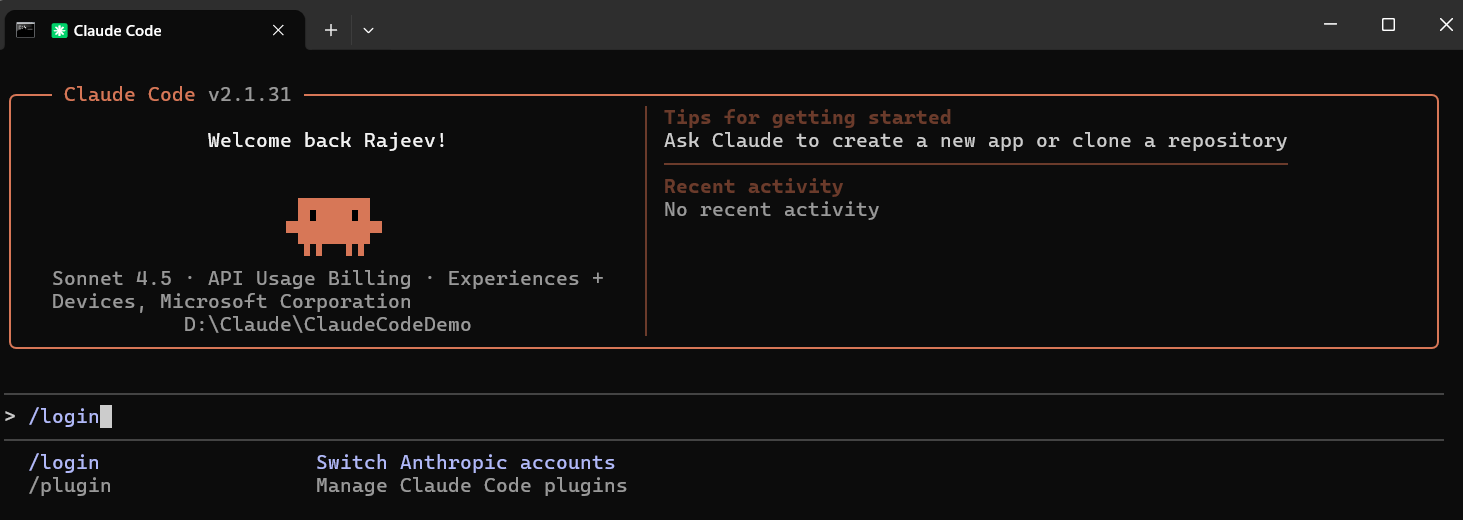Maximize the terminal window
The height and width of the screenshot is (520, 1463).
pos(1388,25)
